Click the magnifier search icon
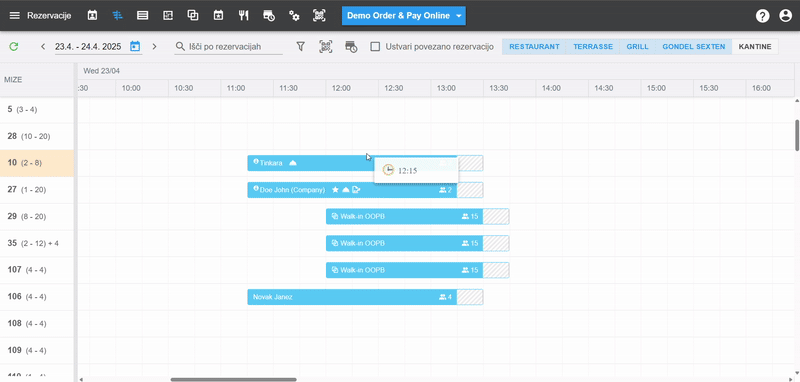Screen dimensions: 800x382 [180, 46]
